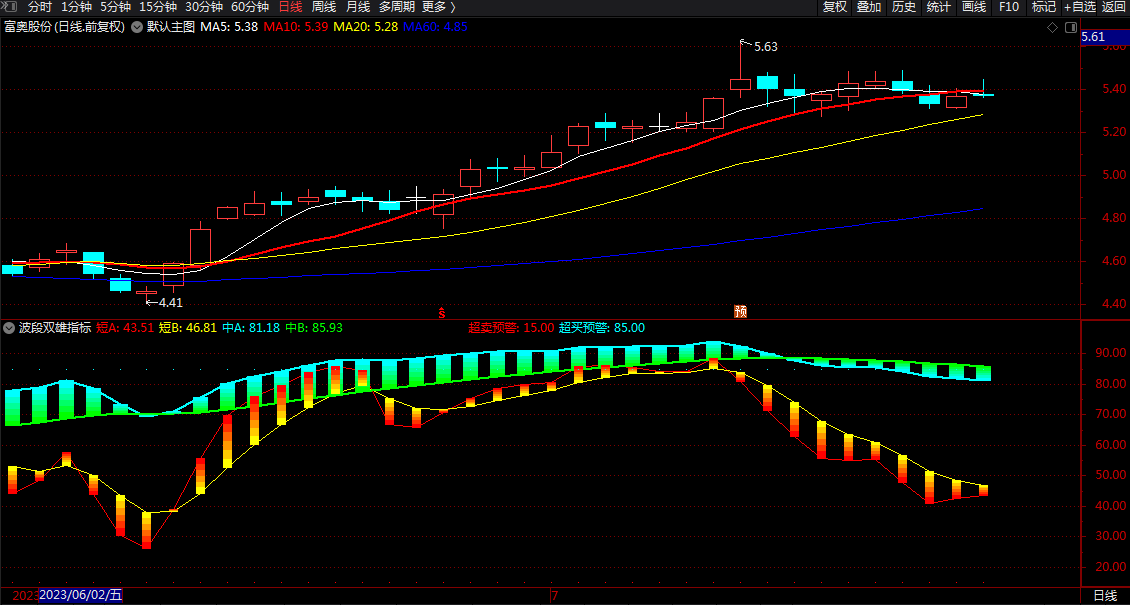This screenshot has width=1130, height=605.
Task: Click the 短B: 46.81 value
Action: pyautogui.click(x=188, y=328)
